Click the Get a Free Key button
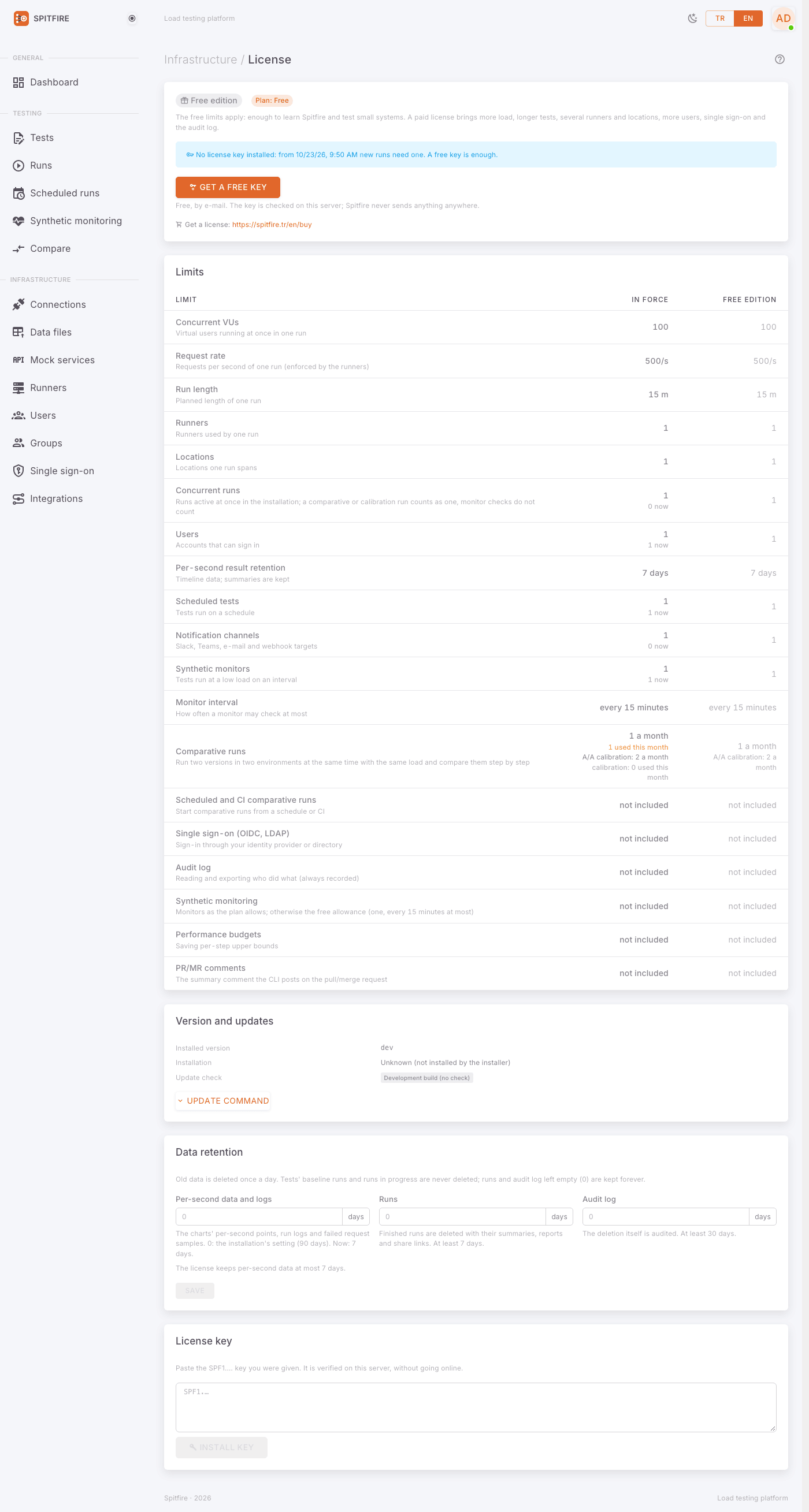 [228, 187]
